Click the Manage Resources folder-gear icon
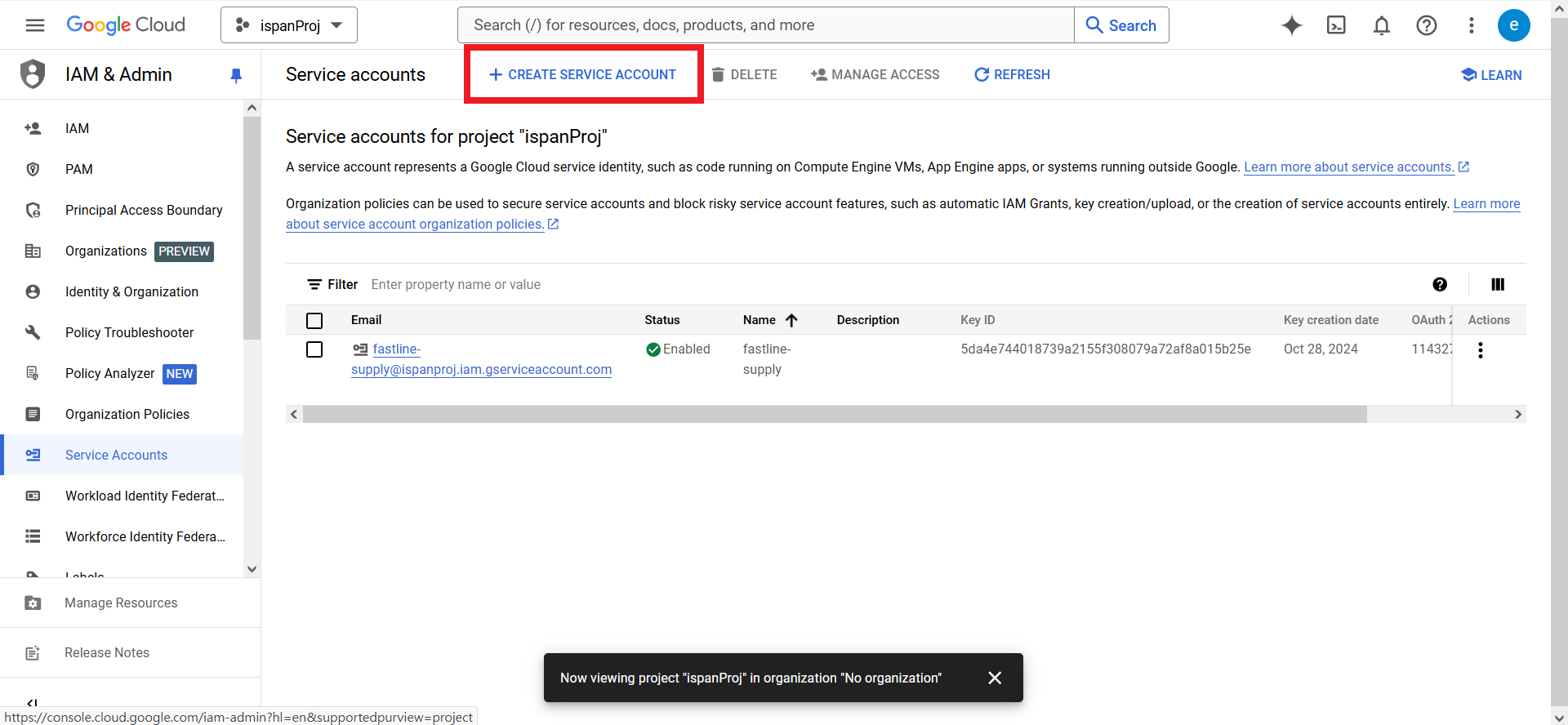1568x725 pixels. tap(33, 603)
